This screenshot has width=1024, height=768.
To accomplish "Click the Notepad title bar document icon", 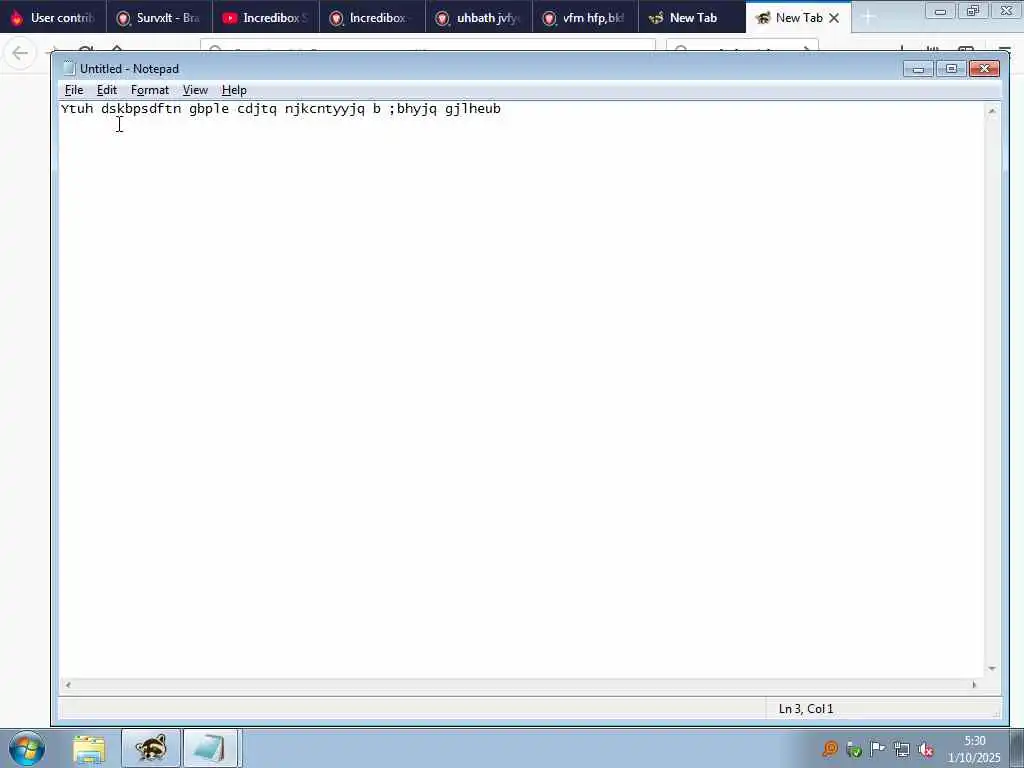I will pos(69,68).
